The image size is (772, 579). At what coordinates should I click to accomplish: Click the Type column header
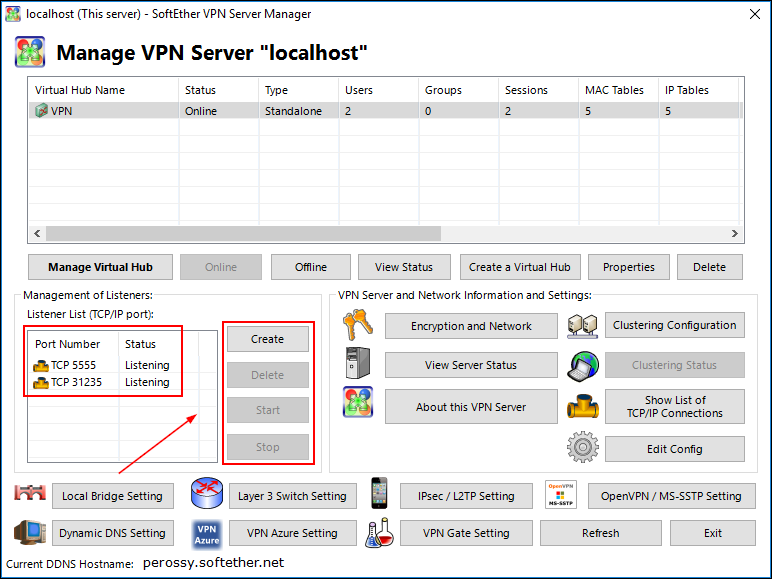point(299,90)
